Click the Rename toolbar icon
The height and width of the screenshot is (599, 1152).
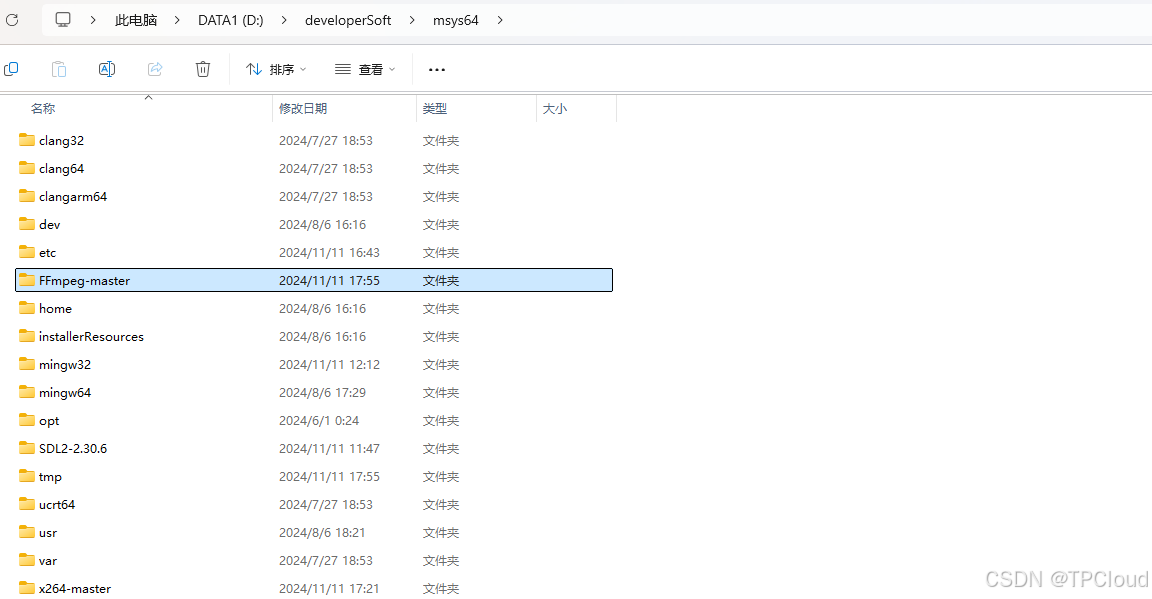107,69
